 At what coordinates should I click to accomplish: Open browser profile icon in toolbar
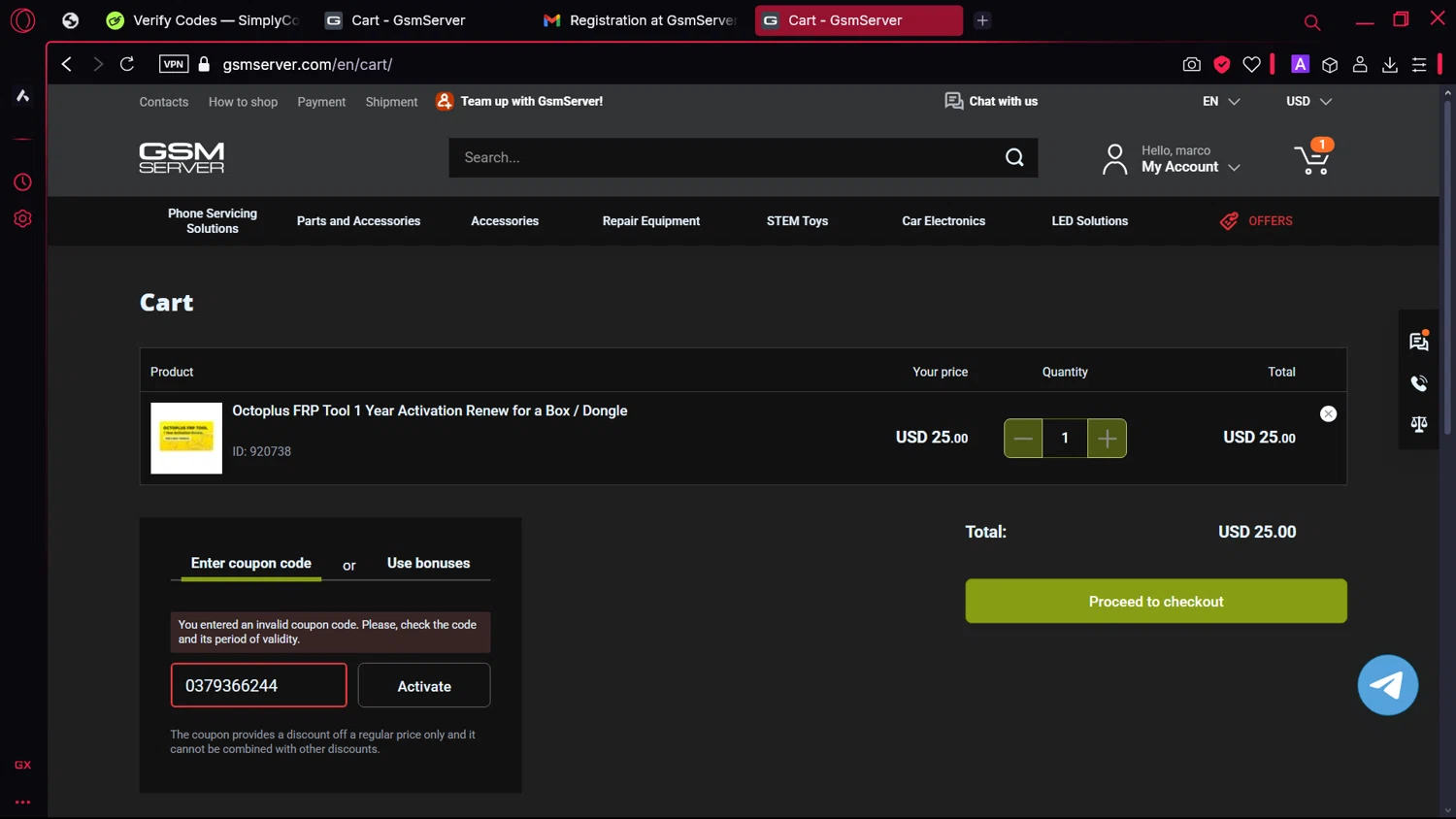point(1360,64)
